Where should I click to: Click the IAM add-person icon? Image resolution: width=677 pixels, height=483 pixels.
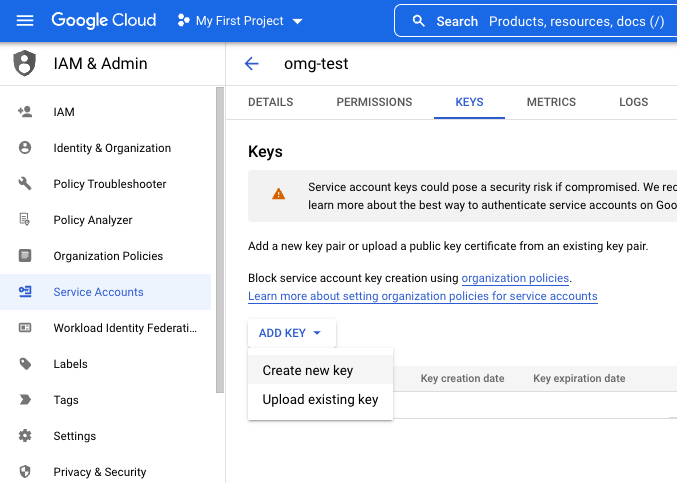25,112
